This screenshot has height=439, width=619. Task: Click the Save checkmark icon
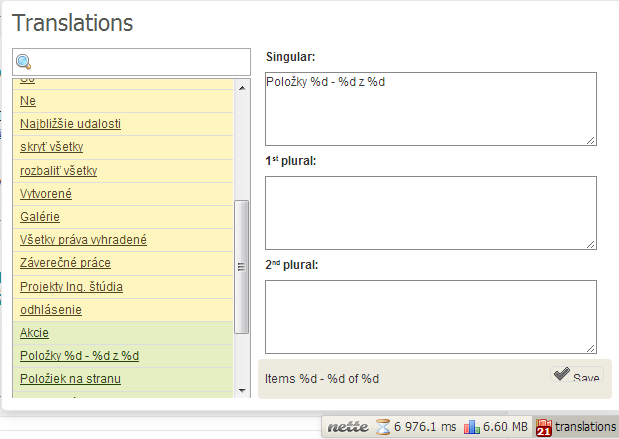pos(561,373)
